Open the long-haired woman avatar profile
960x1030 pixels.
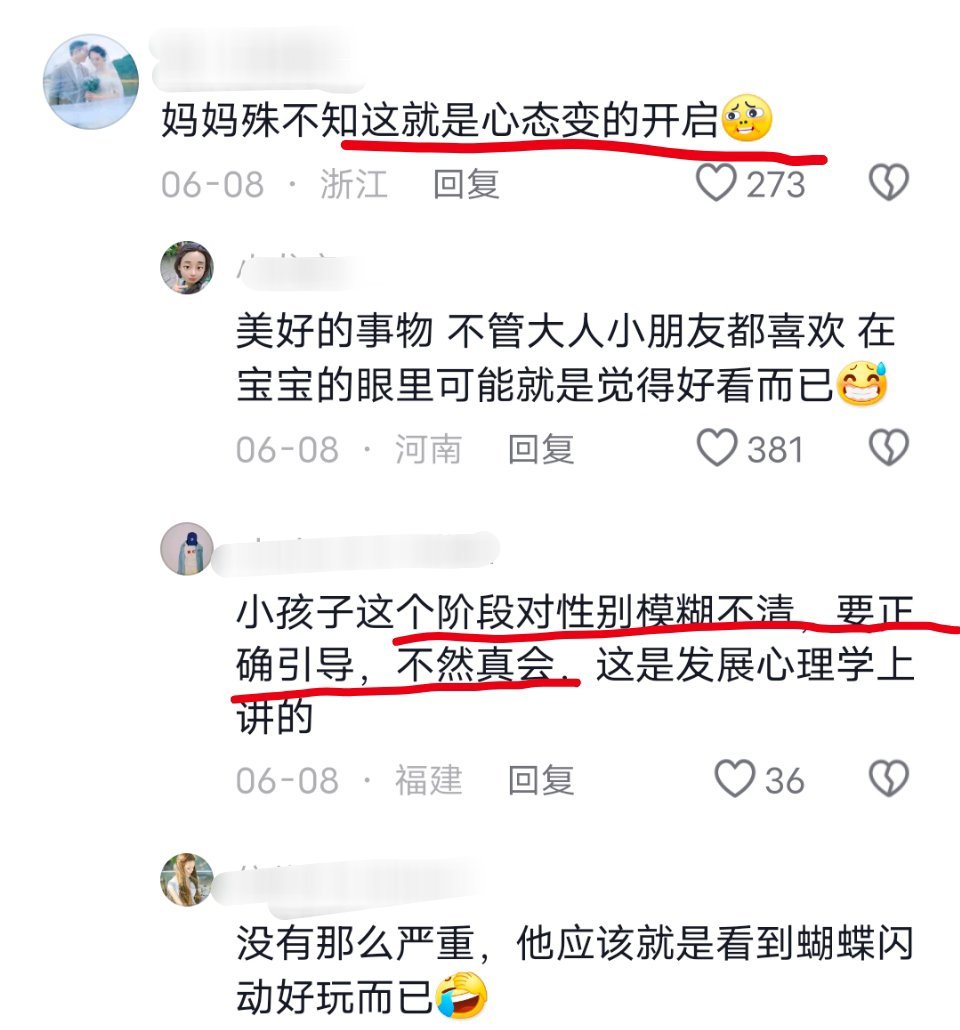click(x=187, y=880)
